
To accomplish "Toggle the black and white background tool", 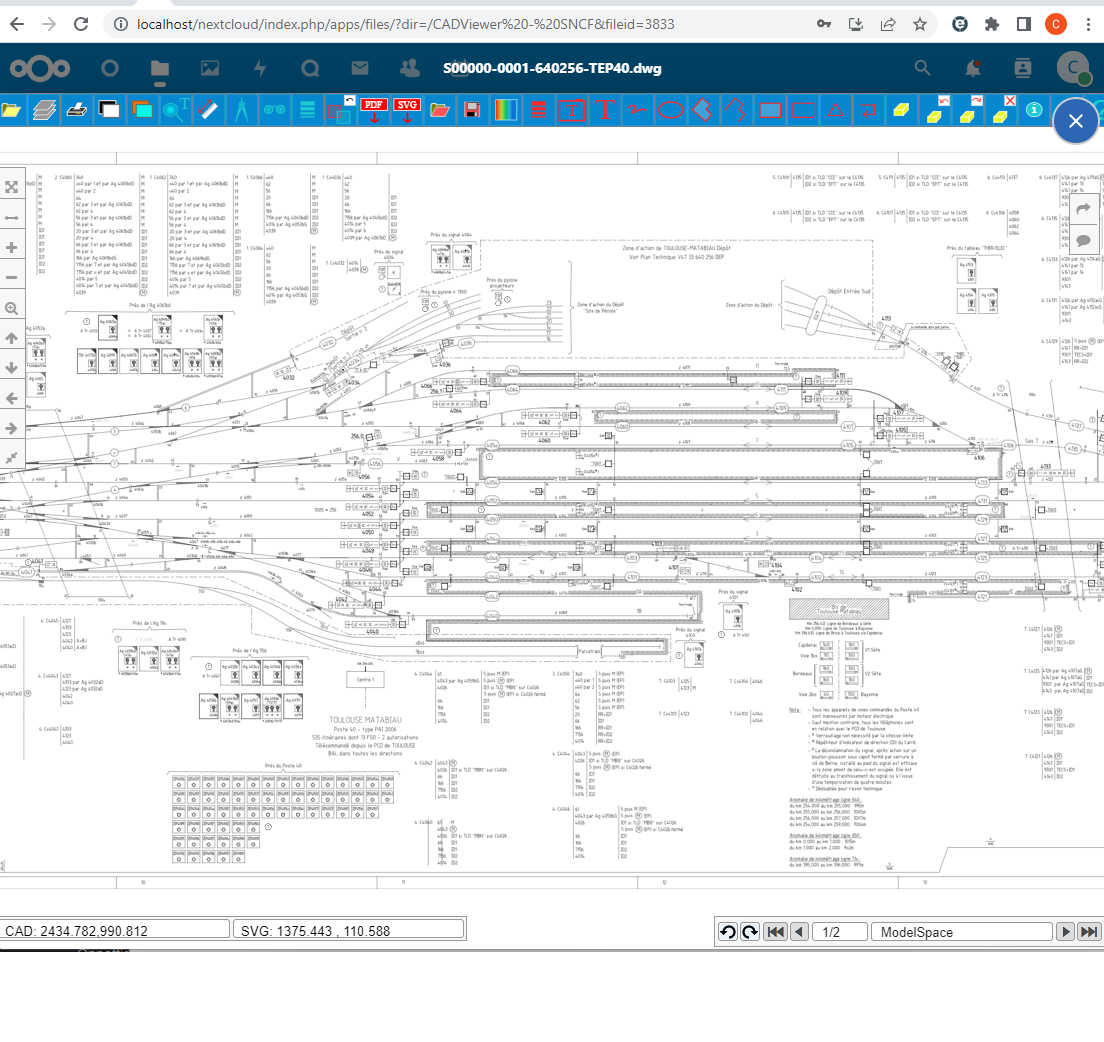I will point(109,110).
